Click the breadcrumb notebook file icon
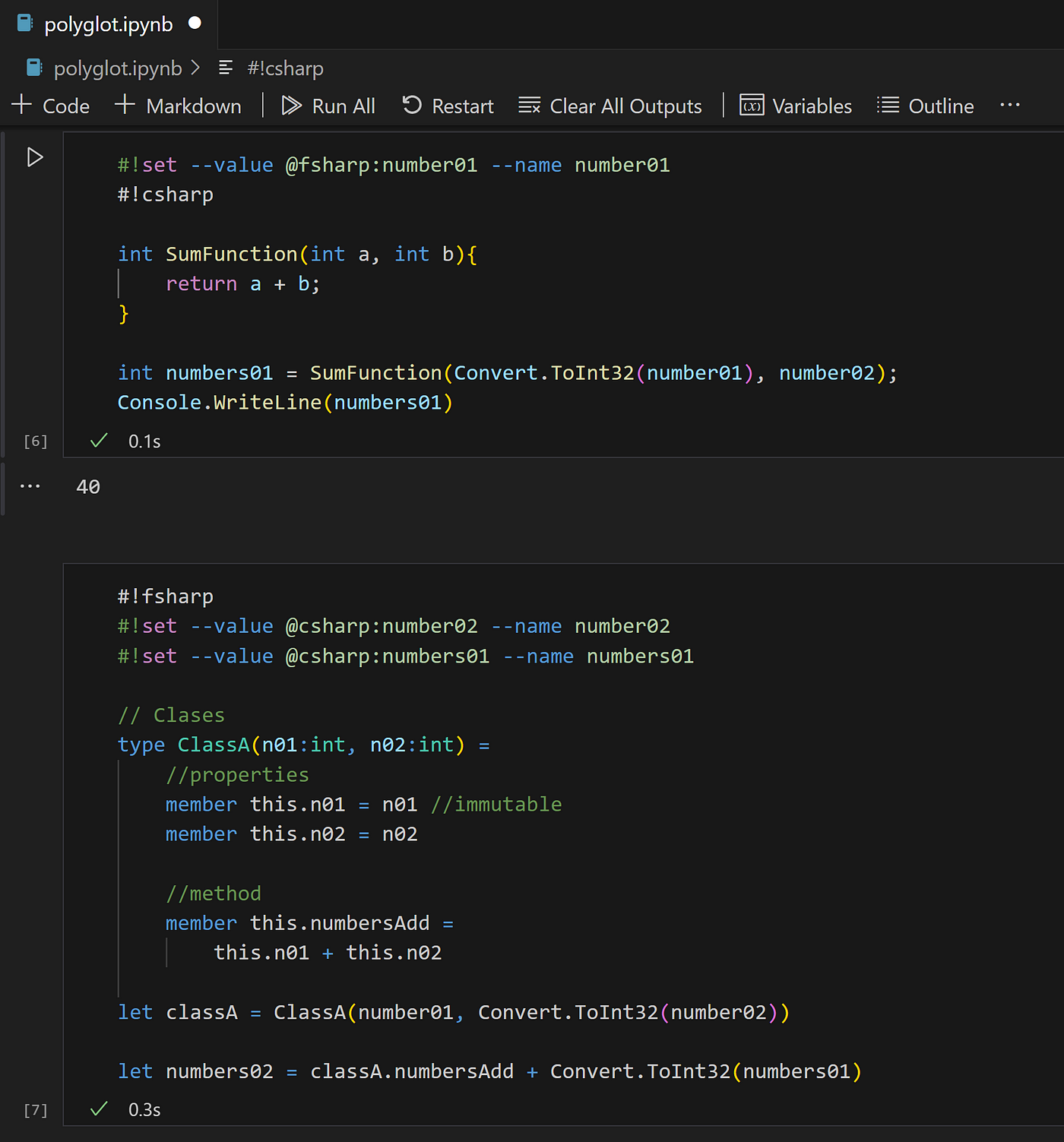This screenshot has width=1064, height=1142. [x=35, y=68]
